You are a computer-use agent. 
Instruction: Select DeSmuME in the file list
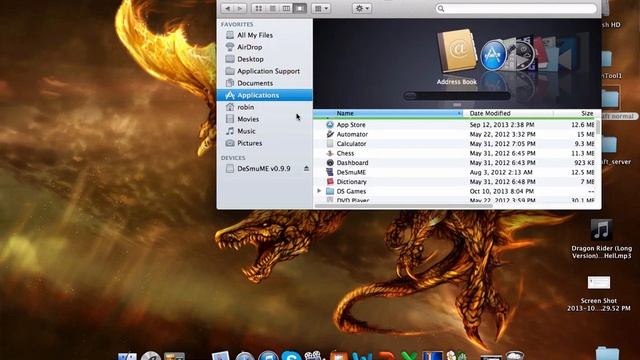[454, 172]
